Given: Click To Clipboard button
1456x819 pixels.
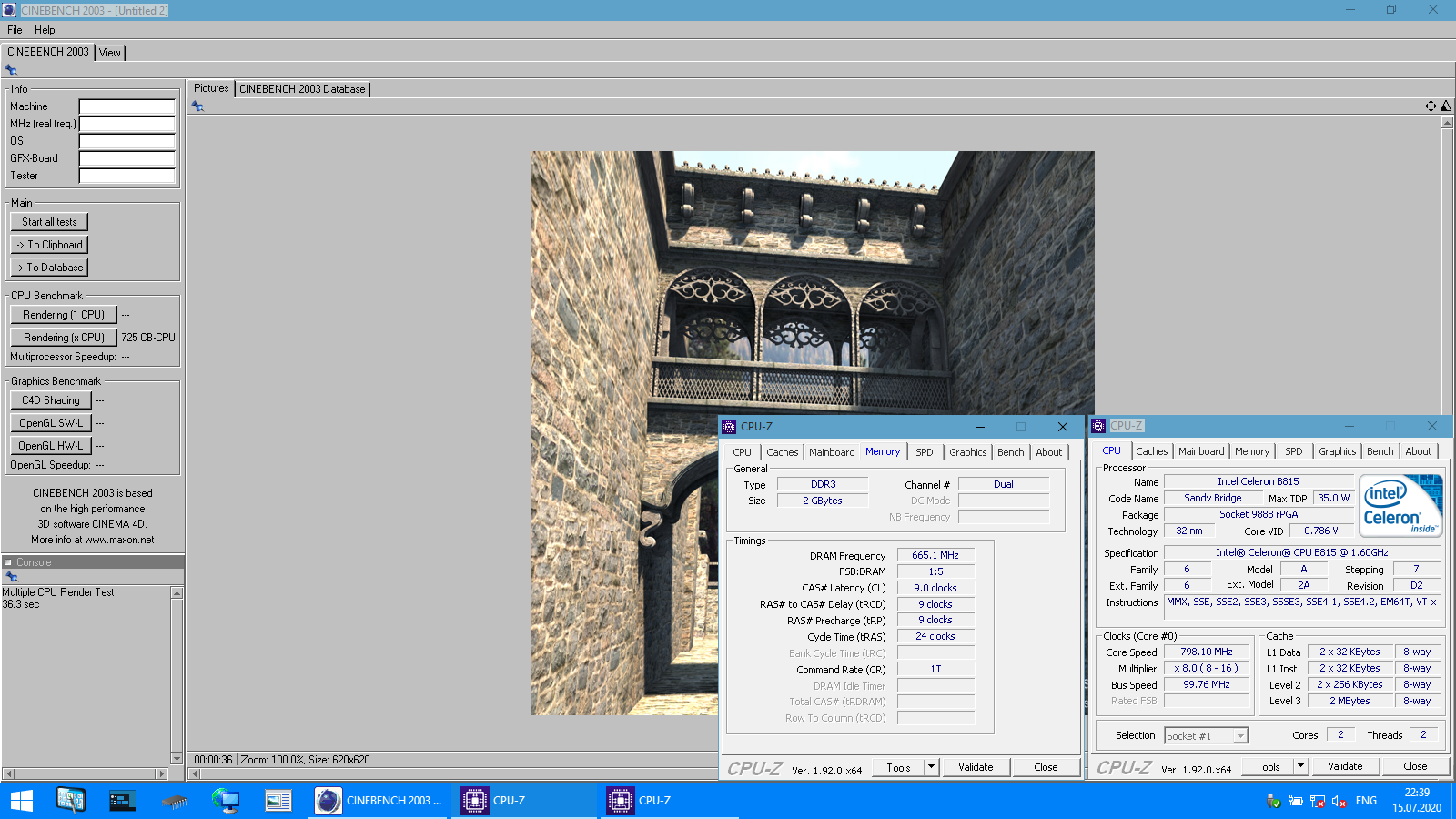Looking at the screenshot, I should 49,245.
